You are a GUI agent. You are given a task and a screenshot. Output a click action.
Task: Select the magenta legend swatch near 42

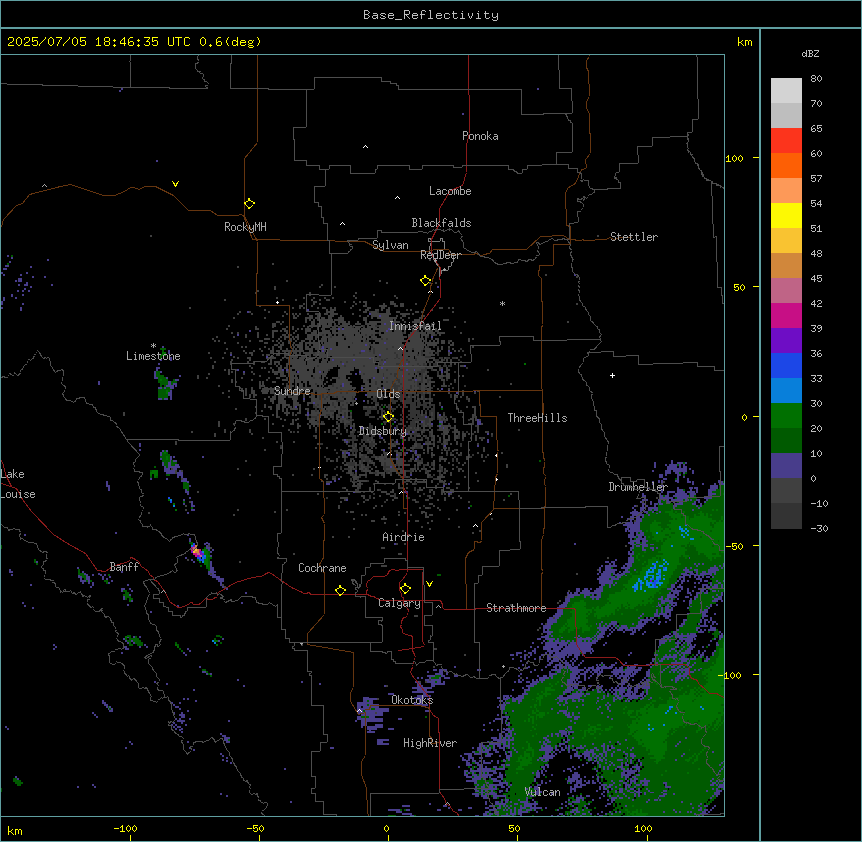tap(786, 315)
